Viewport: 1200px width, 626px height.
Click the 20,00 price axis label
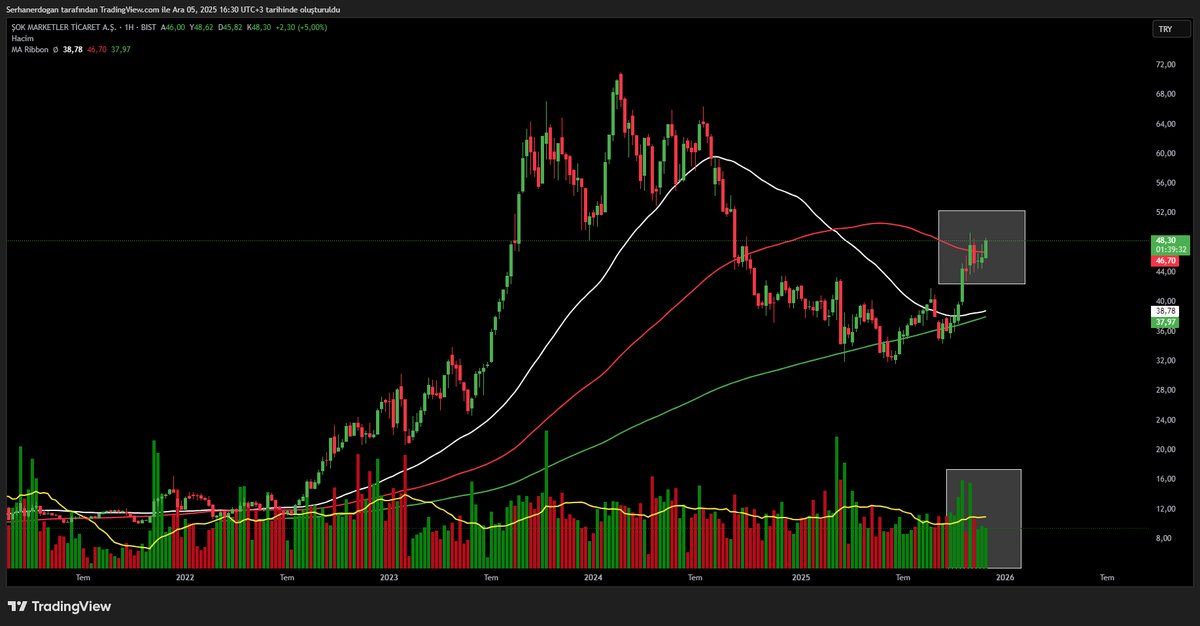point(1165,449)
